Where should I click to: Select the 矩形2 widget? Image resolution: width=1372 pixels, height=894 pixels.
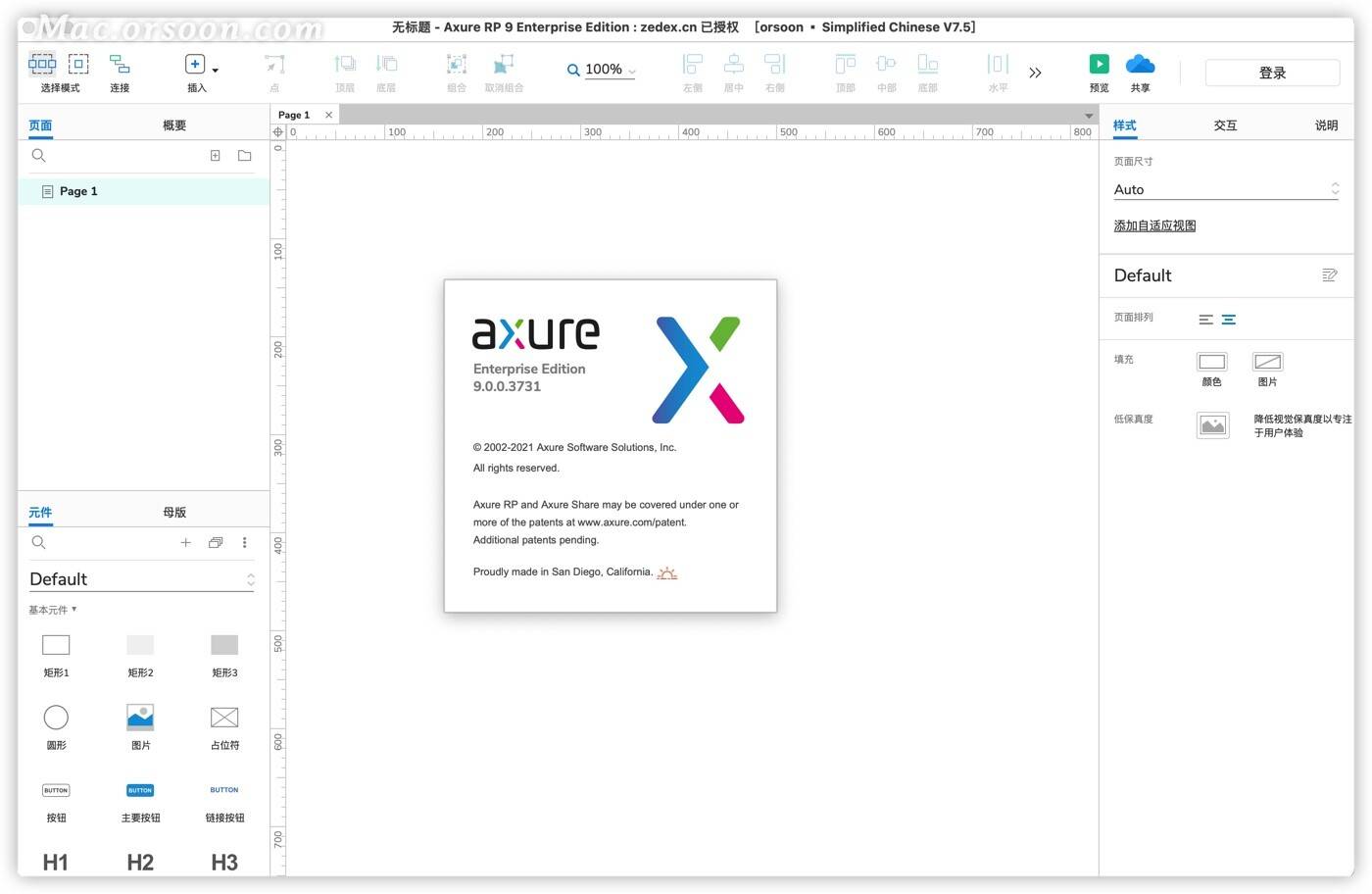point(140,655)
